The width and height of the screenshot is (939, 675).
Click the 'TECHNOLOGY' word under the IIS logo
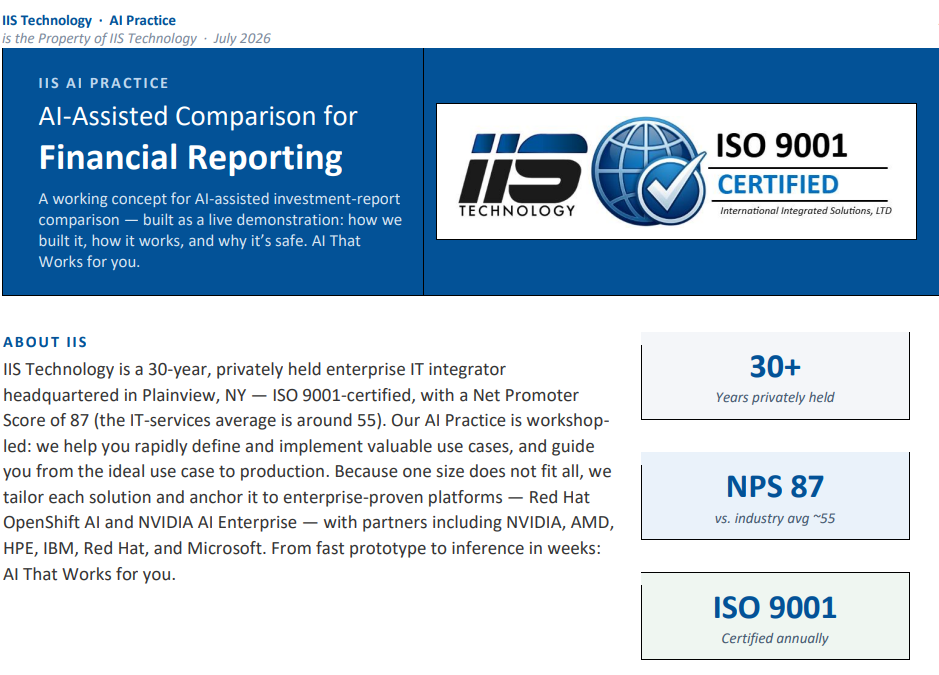(x=517, y=211)
